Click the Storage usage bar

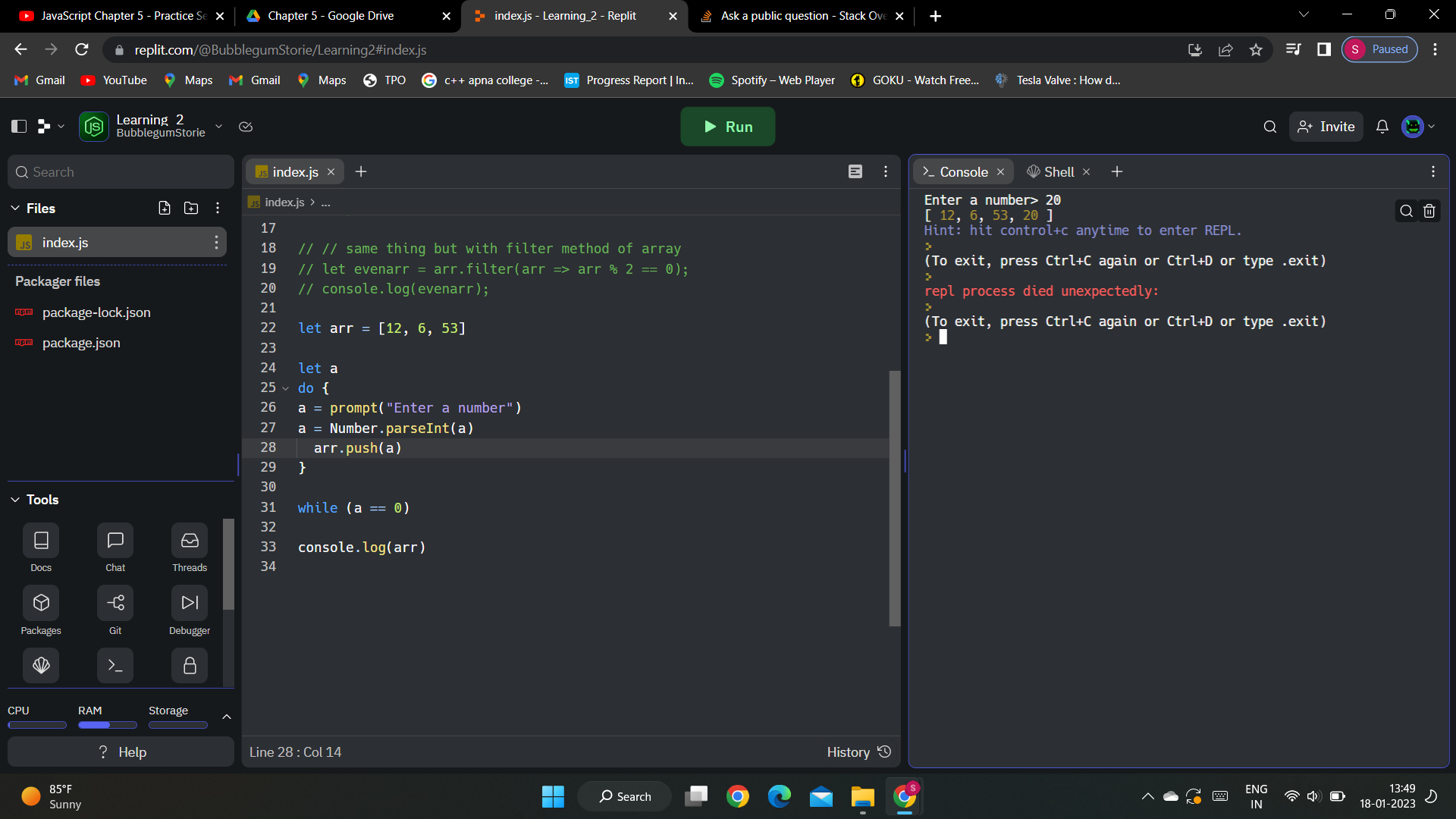(x=178, y=726)
